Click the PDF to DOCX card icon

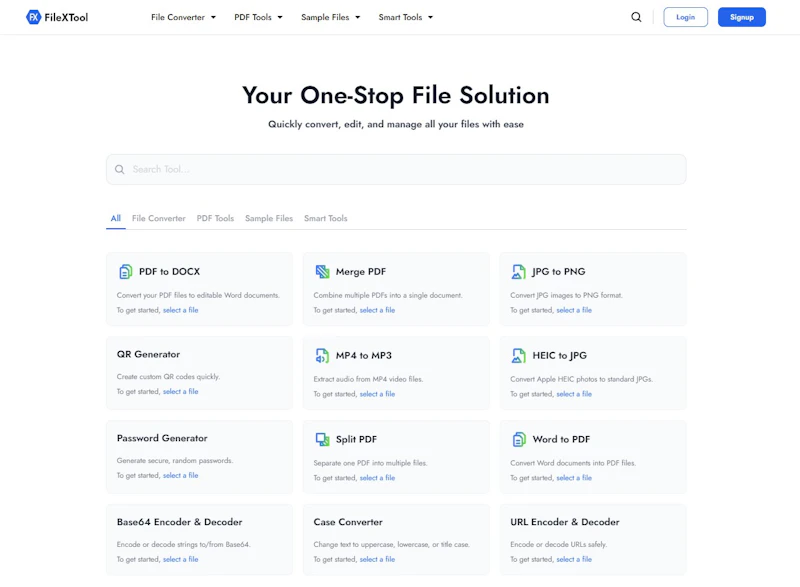[x=126, y=272]
